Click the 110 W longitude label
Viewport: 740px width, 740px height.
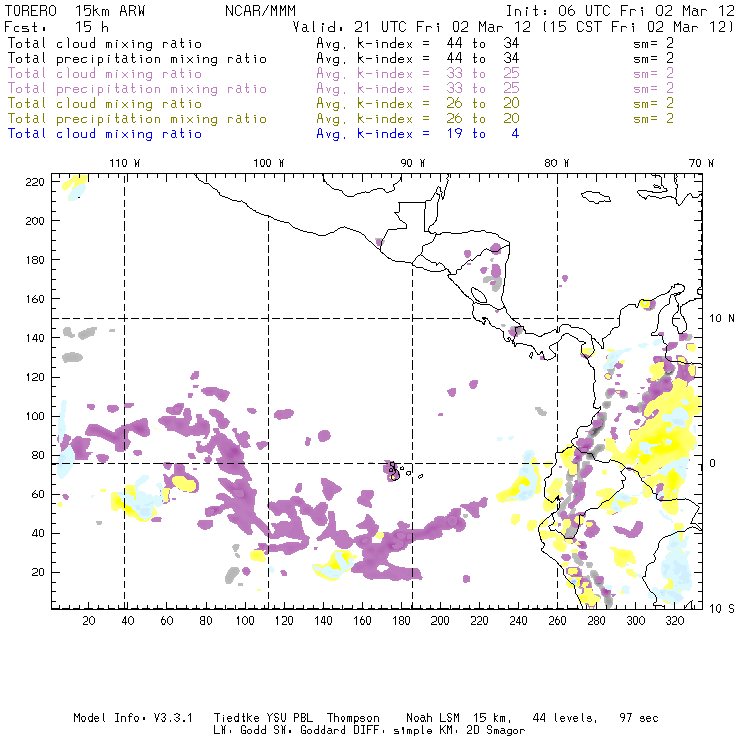click(x=124, y=163)
